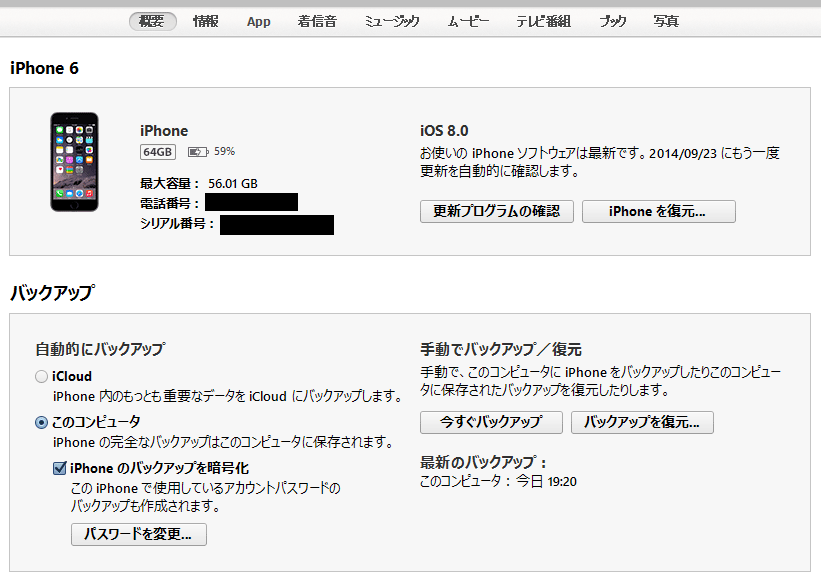This screenshot has height=583, width=821.
Task: Click the 56.01 GB capacity value
Action: 233,184
